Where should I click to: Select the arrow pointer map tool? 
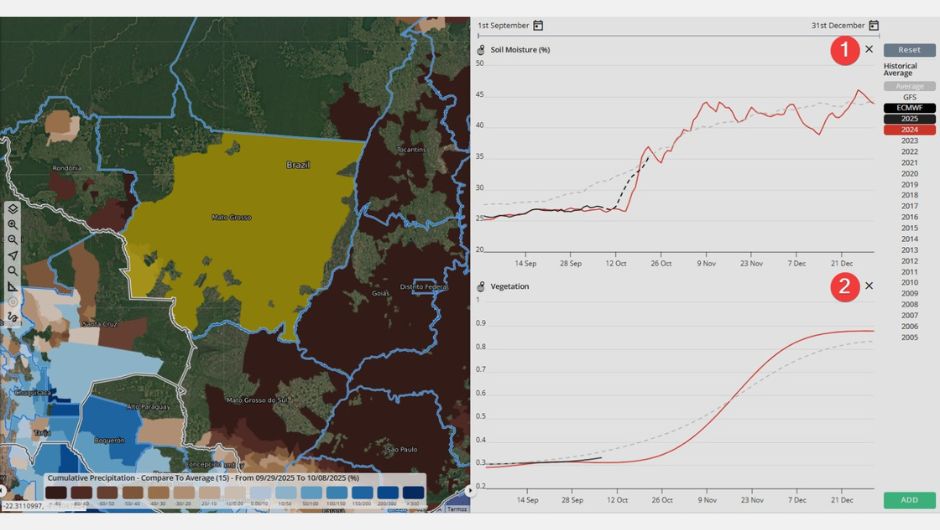pos(12,255)
